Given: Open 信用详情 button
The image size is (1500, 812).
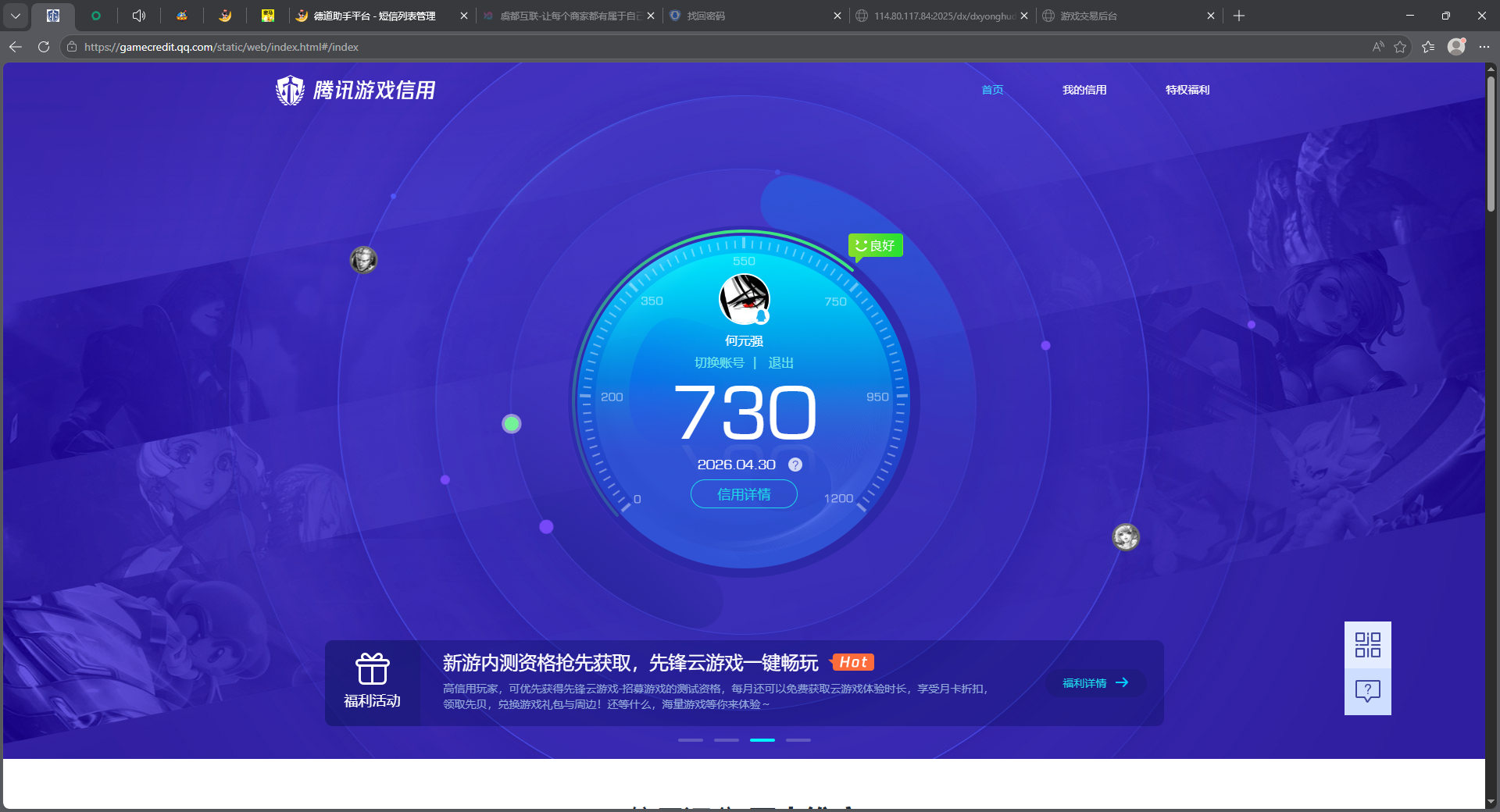Looking at the screenshot, I should [x=744, y=494].
